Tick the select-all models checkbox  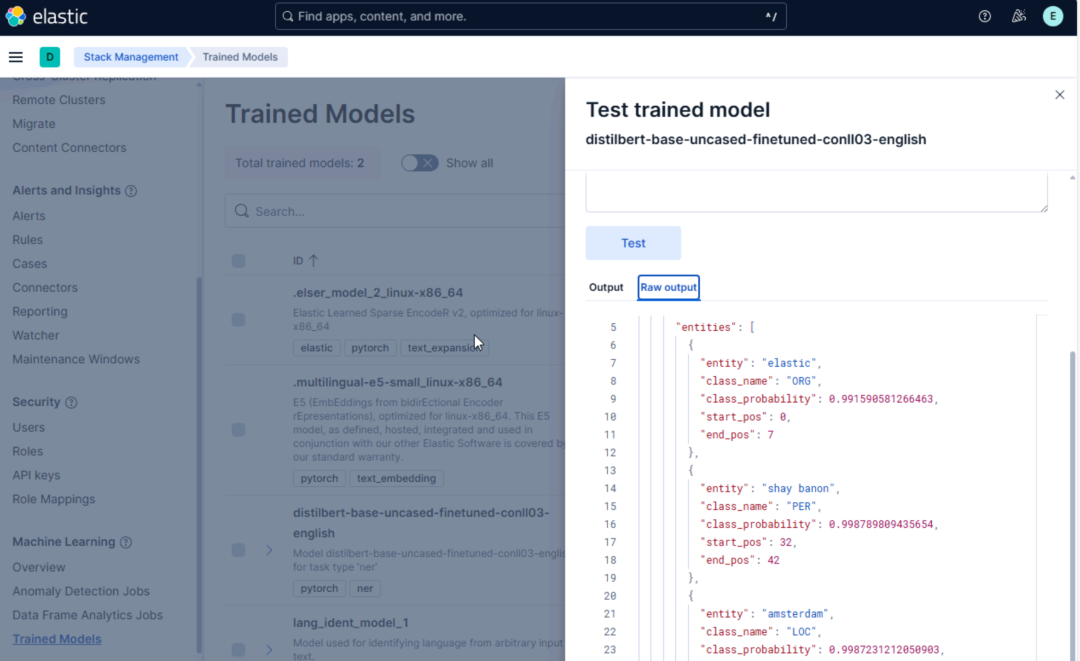point(238,261)
